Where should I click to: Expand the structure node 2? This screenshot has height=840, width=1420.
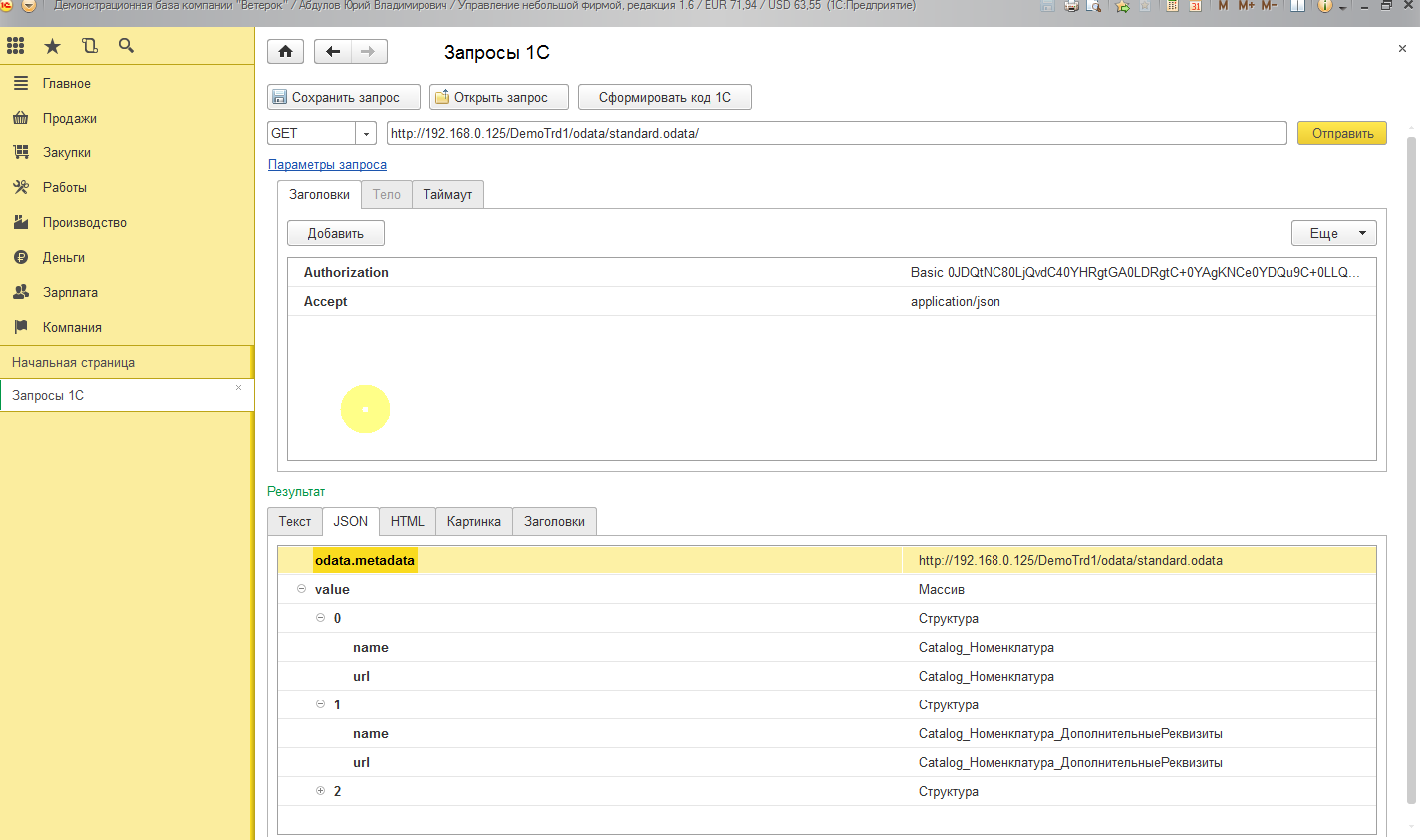click(x=320, y=791)
